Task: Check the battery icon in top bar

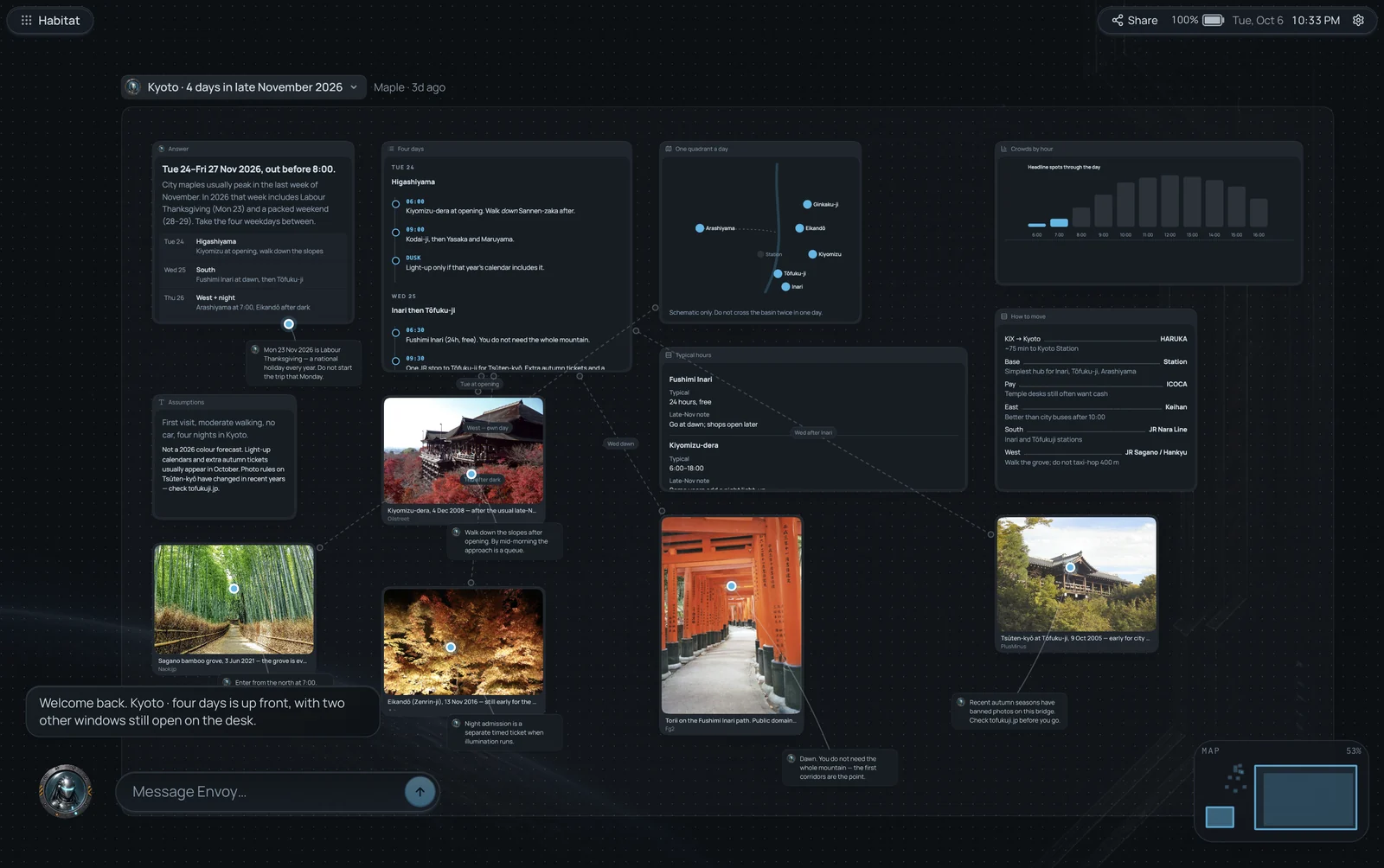Action: pos(1213,20)
